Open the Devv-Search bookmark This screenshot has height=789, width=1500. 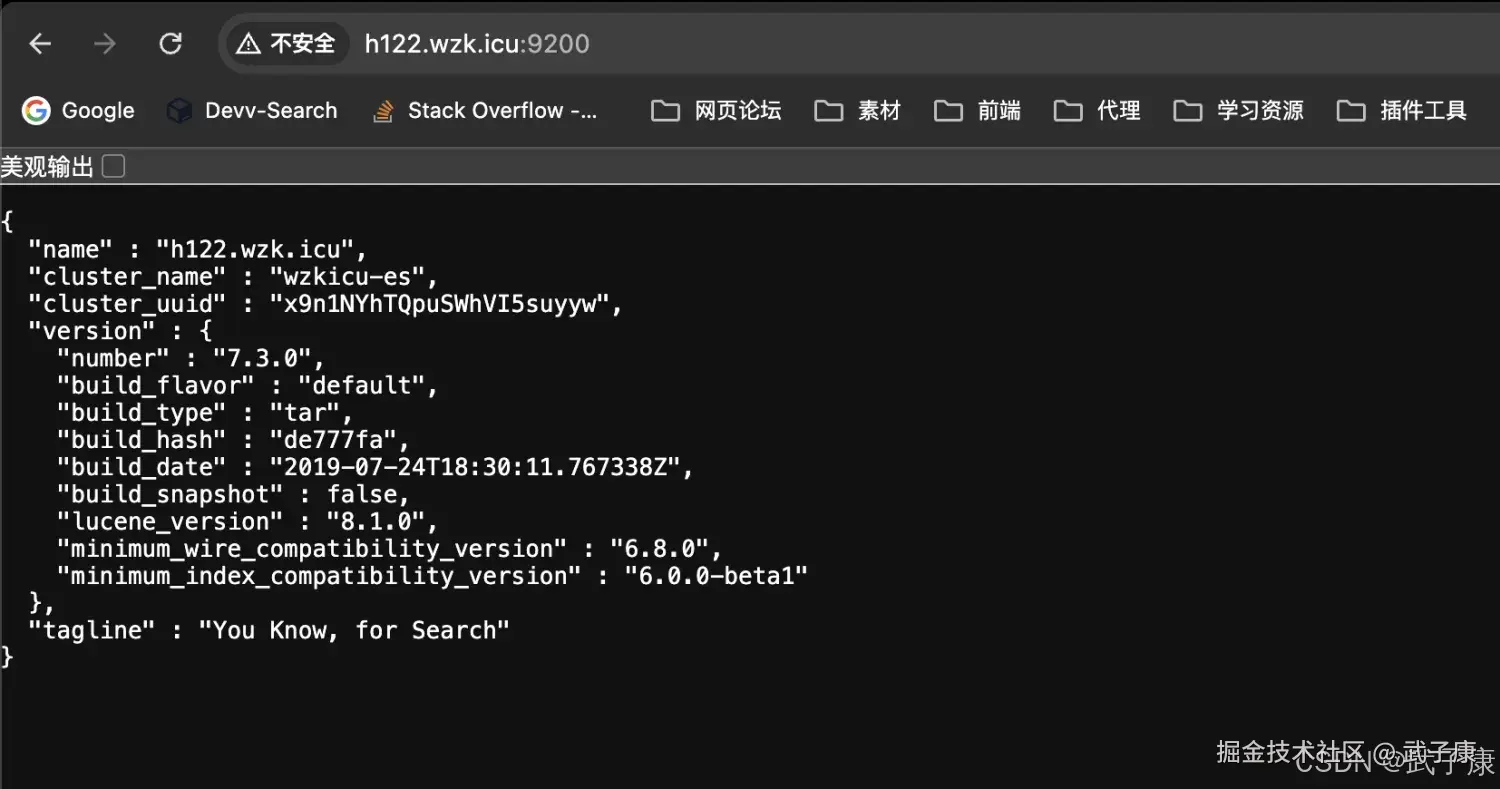click(252, 110)
